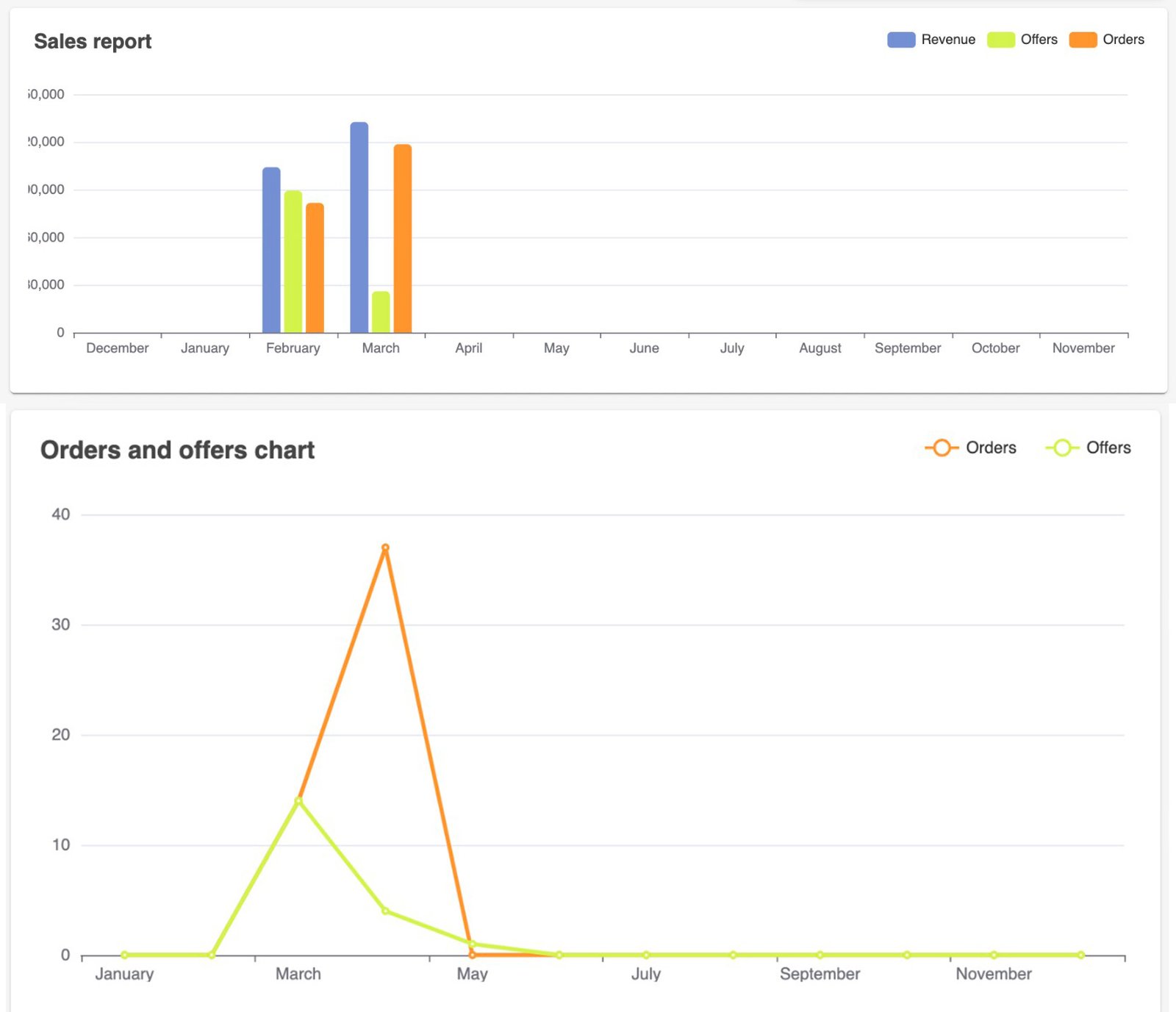Toggle the Orders series in Sales report legend

(x=1106, y=40)
